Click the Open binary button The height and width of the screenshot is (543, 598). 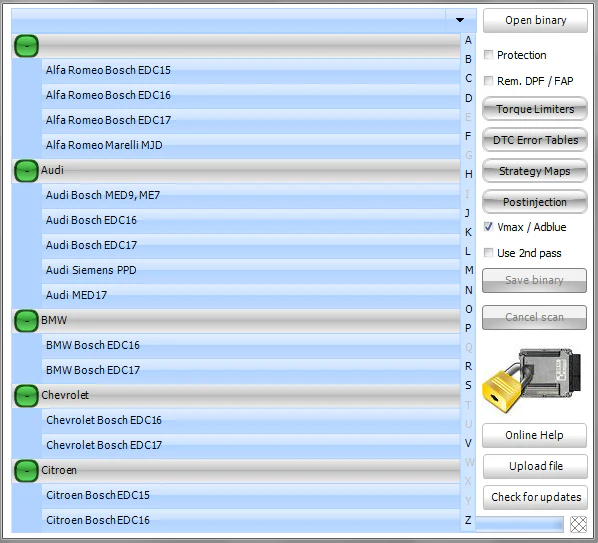535,20
